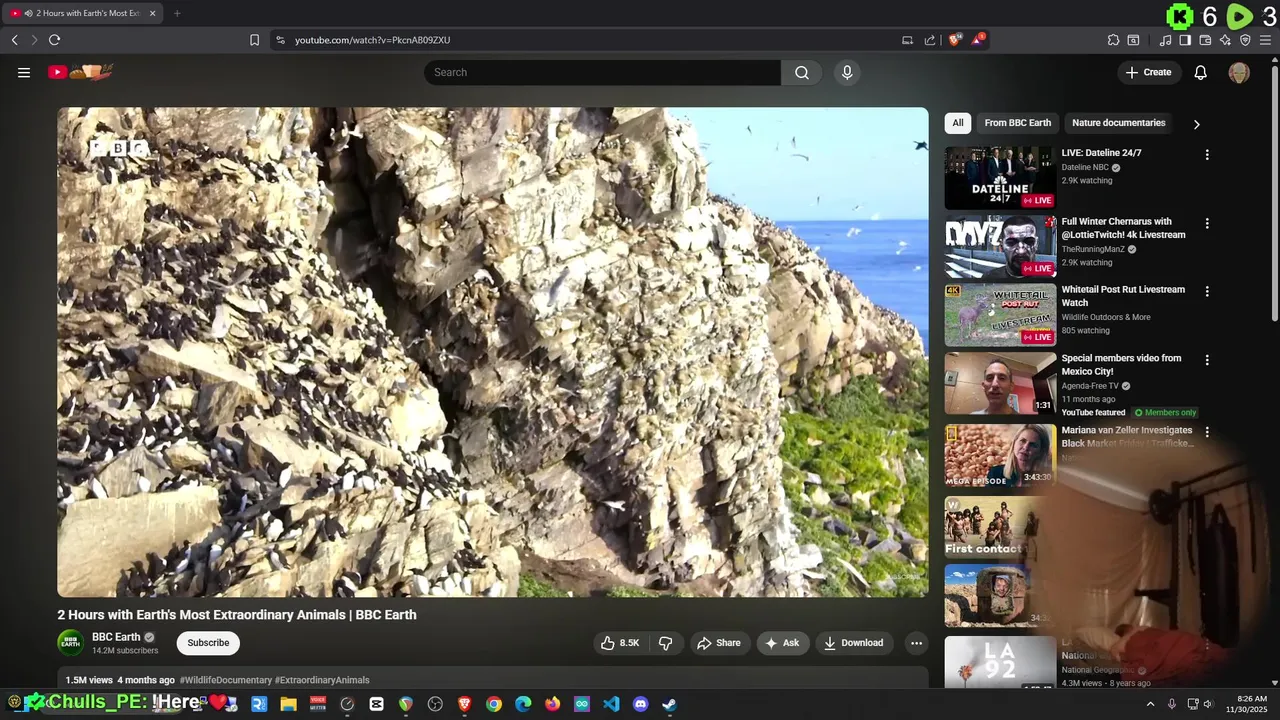Open BBC Earth channel avatar
Viewport: 1280px width, 720px height.
click(70, 643)
